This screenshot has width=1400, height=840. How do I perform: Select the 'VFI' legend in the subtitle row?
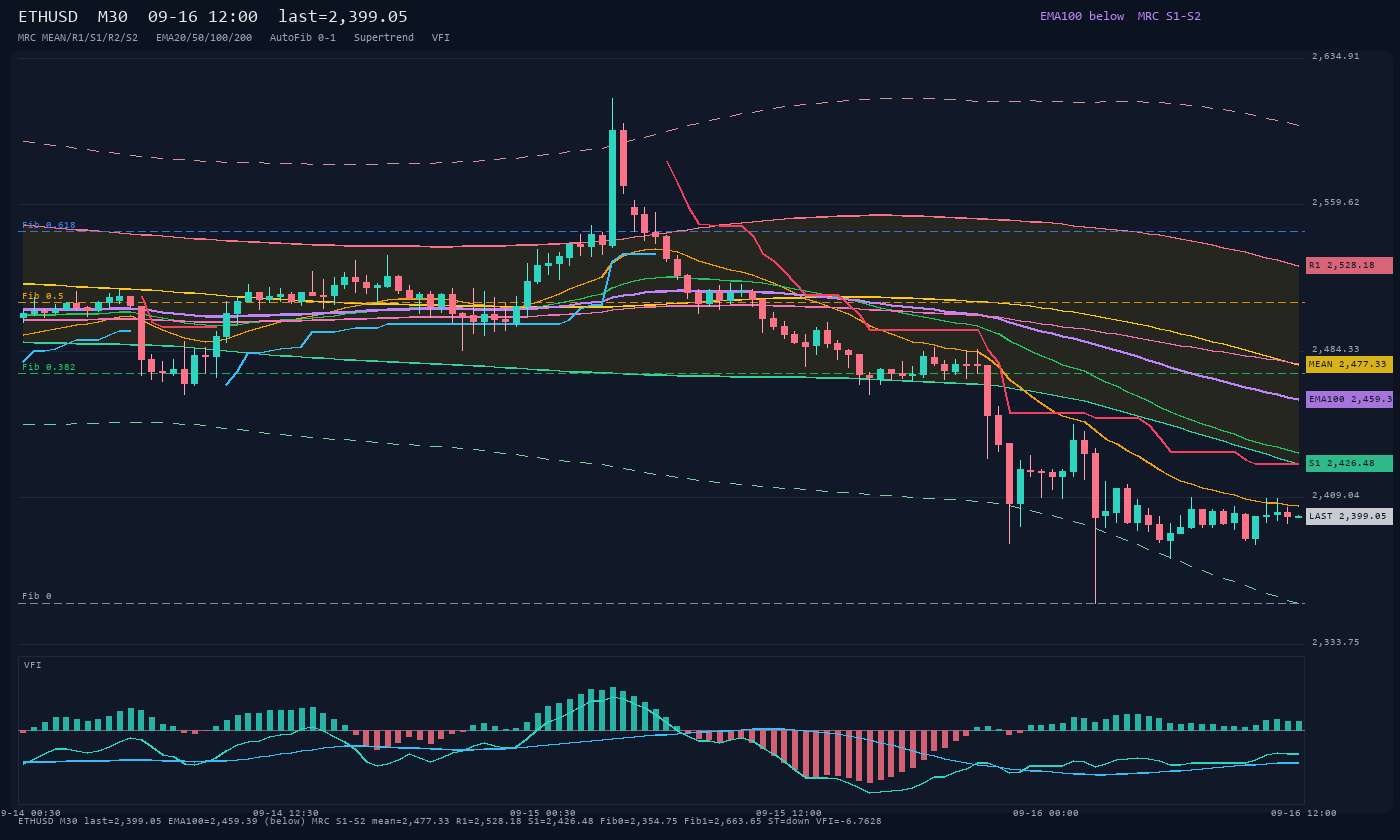pyautogui.click(x=441, y=38)
